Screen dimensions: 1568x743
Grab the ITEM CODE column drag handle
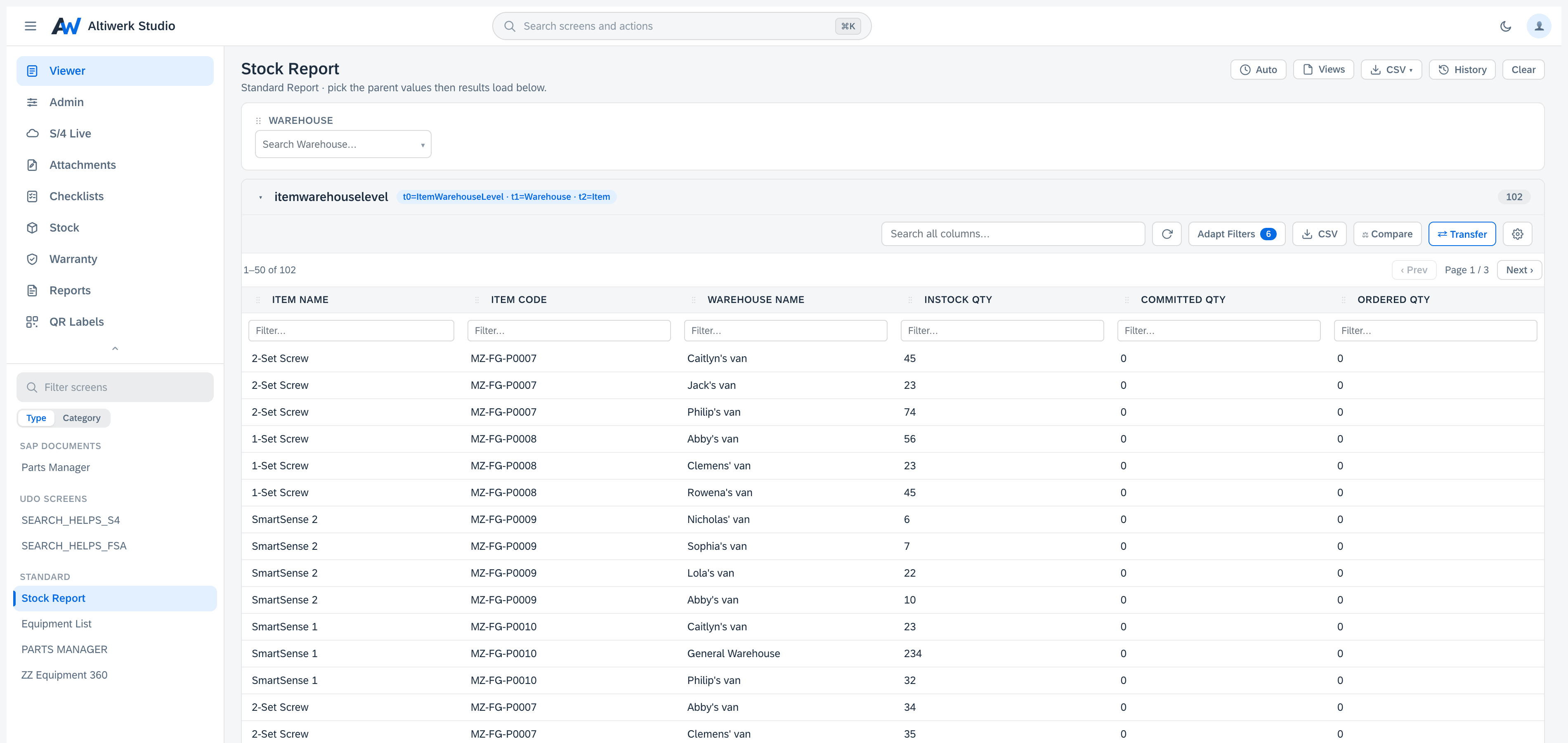pos(477,300)
